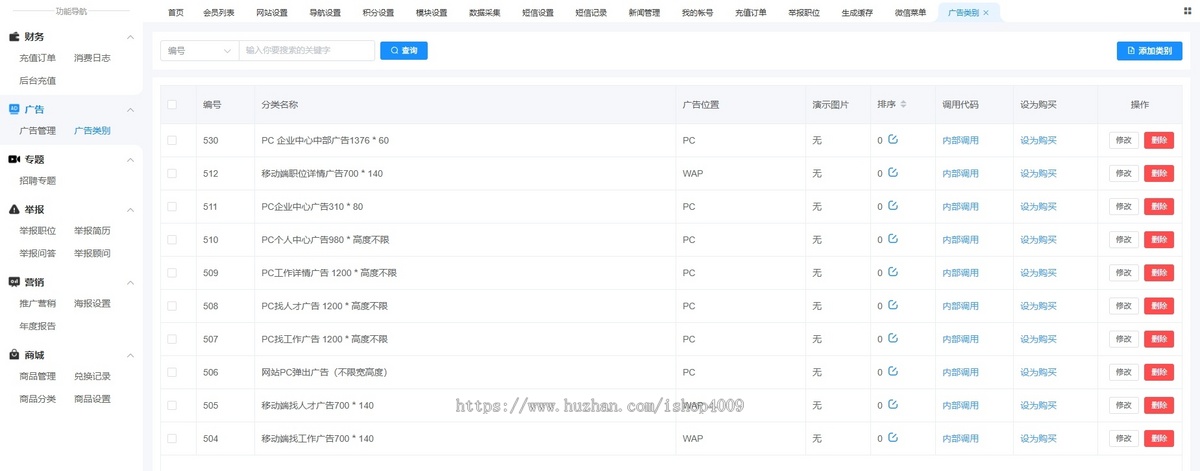This screenshot has width=1200, height=471.
Task: Click the keyword search input field
Action: click(x=307, y=50)
